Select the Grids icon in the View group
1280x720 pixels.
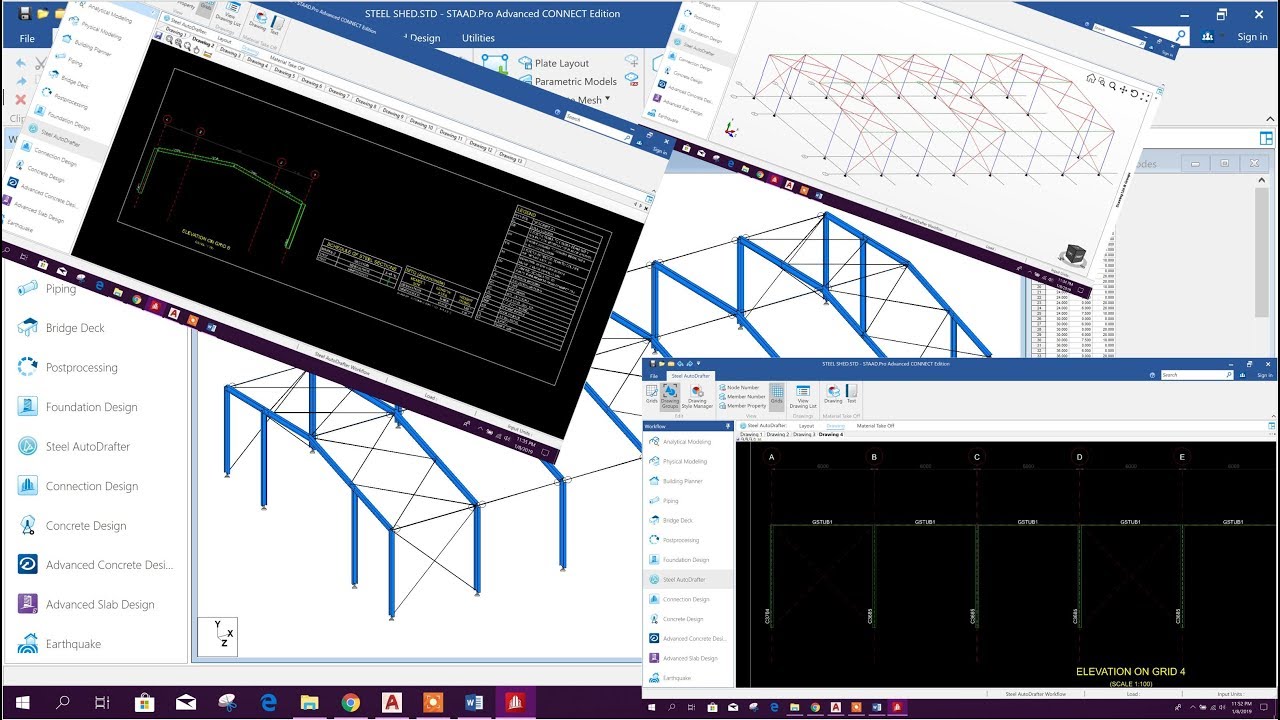(776, 393)
